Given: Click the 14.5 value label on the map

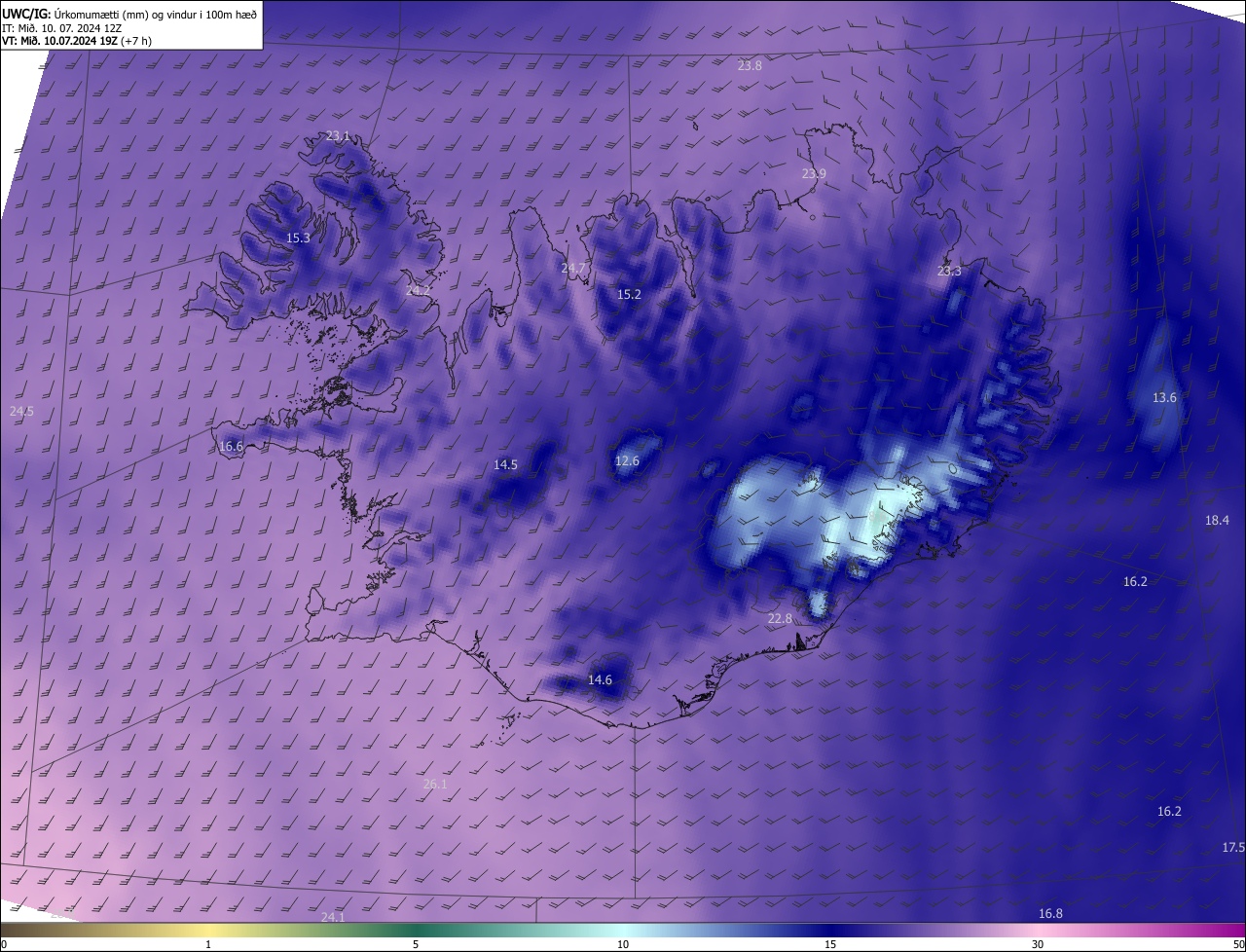Looking at the screenshot, I should point(505,465).
